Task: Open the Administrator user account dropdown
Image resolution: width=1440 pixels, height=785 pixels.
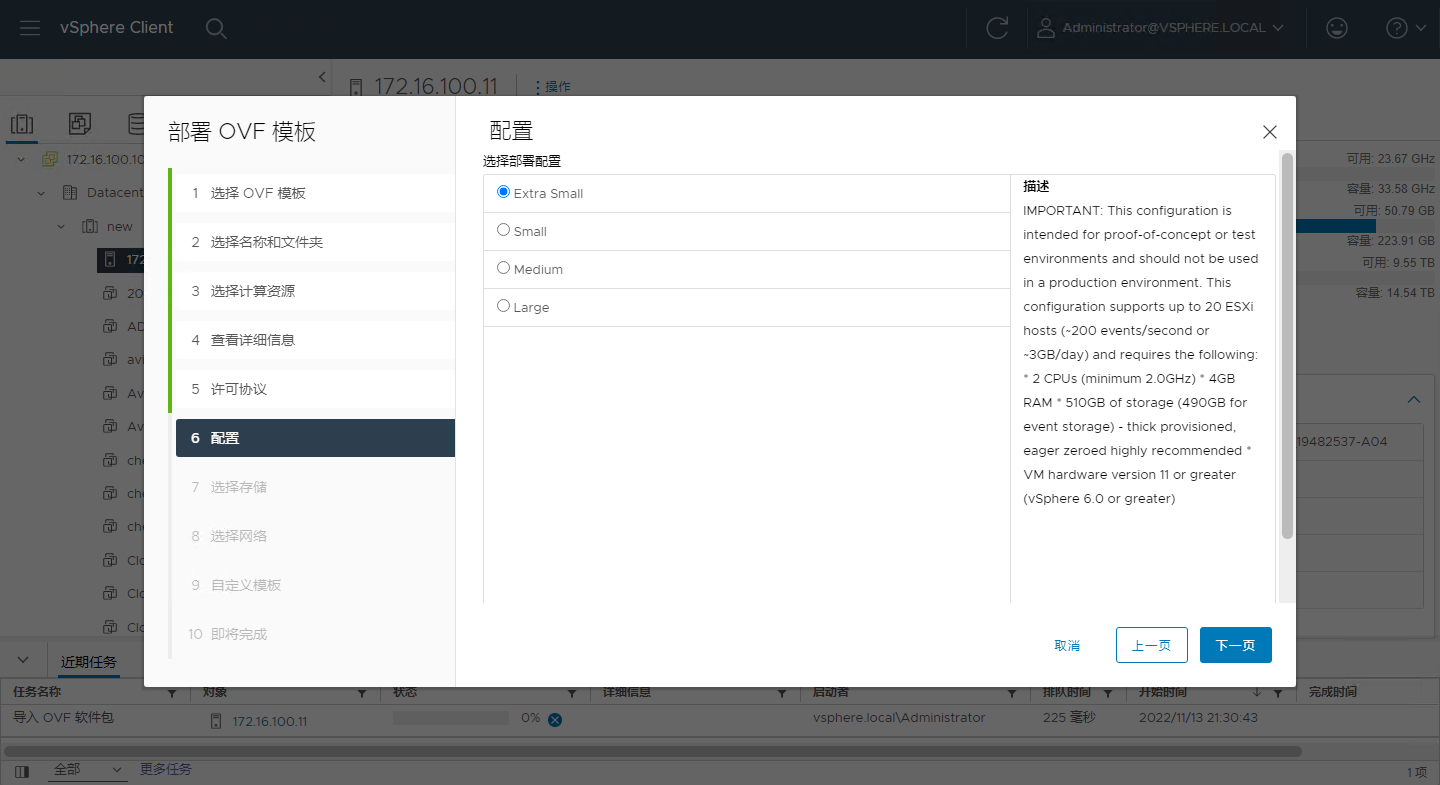Action: point(1160,28)
